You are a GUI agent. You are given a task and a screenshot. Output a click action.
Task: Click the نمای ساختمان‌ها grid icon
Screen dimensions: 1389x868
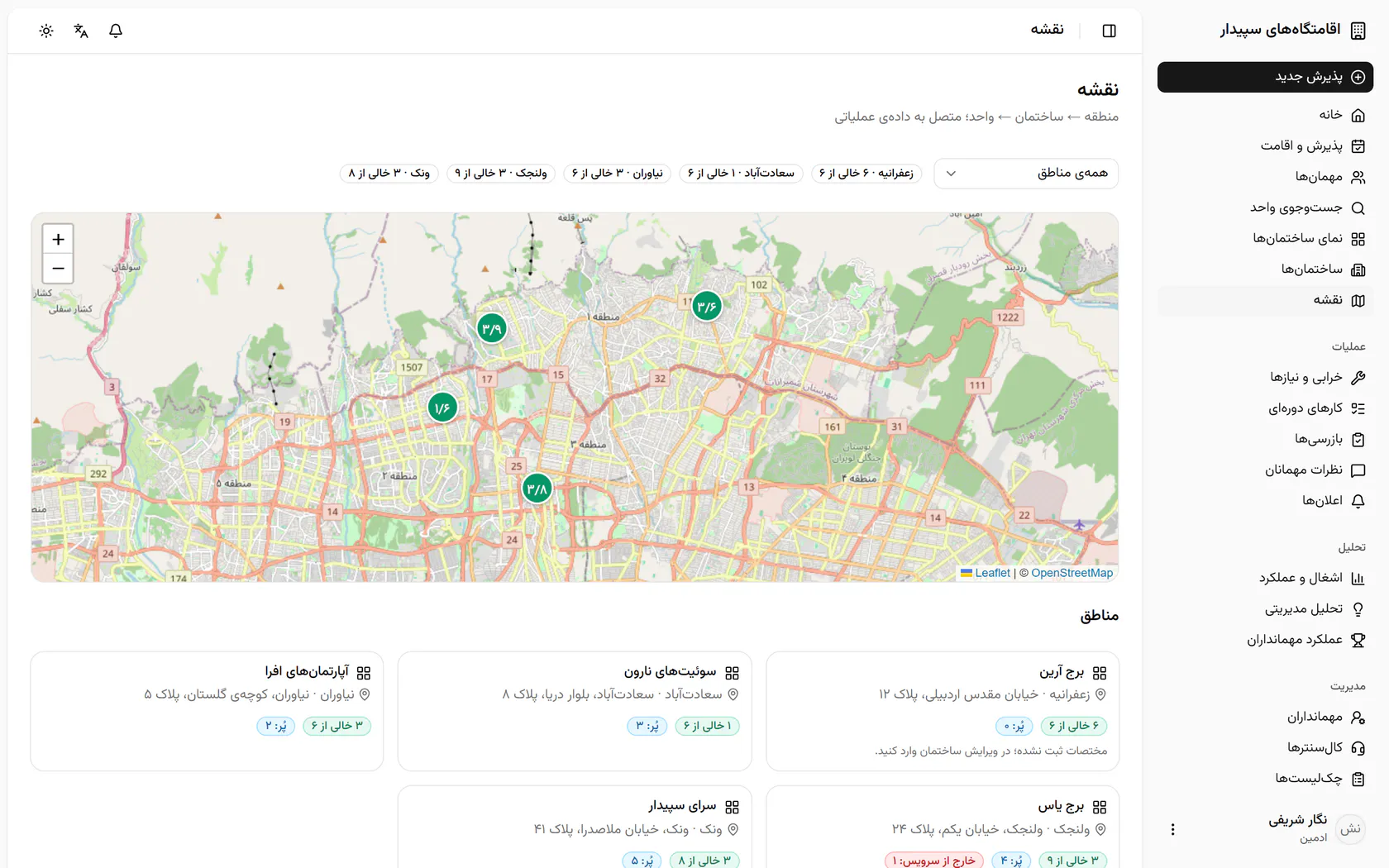click(x=1358, y=239)
